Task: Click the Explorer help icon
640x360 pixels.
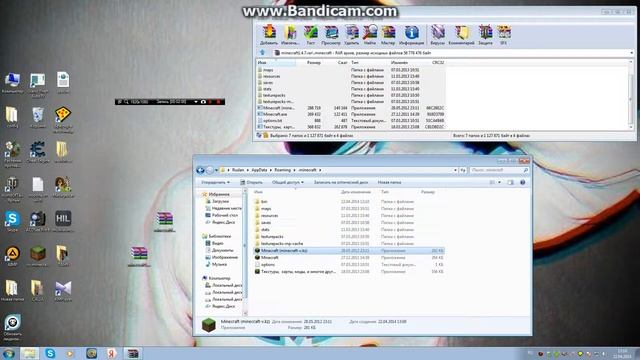Action: (x=522, y=182)
